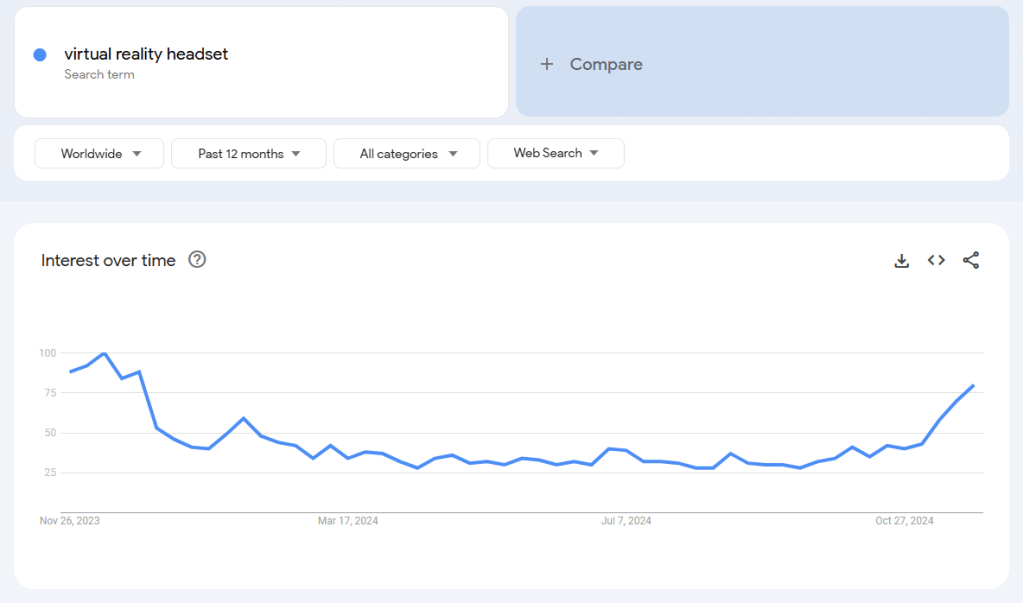Select the chart's peak point at 100
This screenshot has width=1023, height=603.
(x=104, y=354)
